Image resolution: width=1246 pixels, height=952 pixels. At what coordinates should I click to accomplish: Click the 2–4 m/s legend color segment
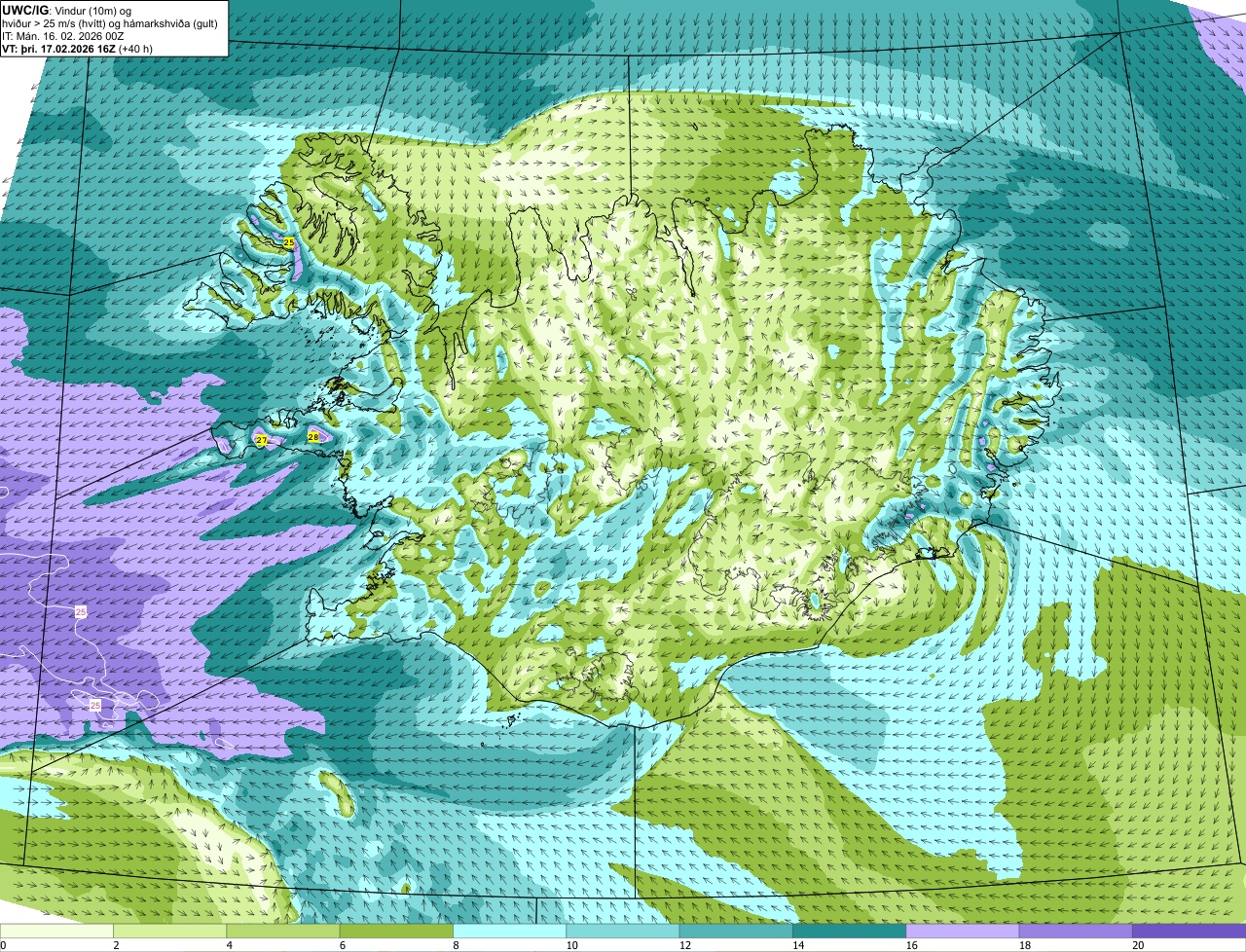(169, 931)
